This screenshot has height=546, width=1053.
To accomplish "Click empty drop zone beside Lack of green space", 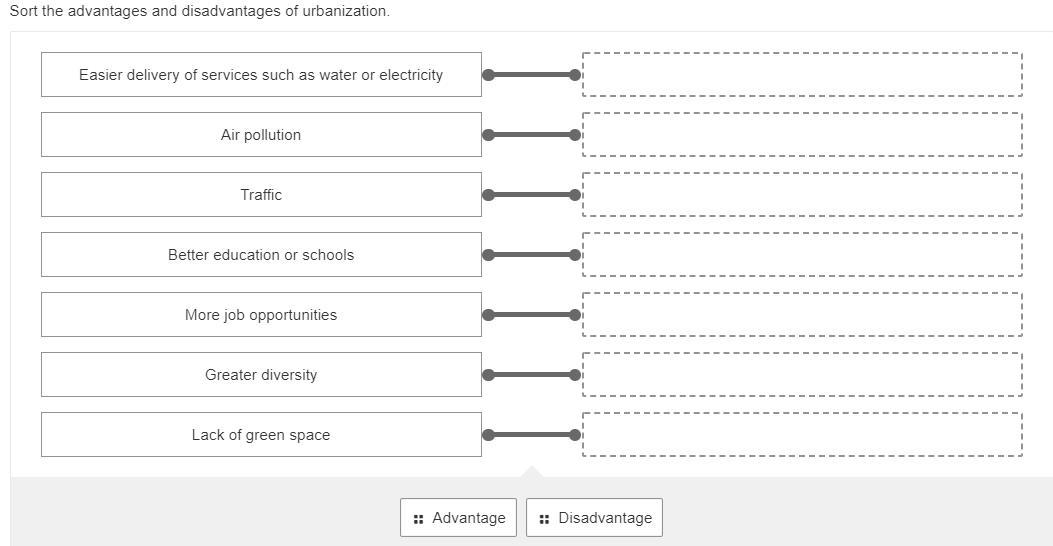I will point(802,435).
